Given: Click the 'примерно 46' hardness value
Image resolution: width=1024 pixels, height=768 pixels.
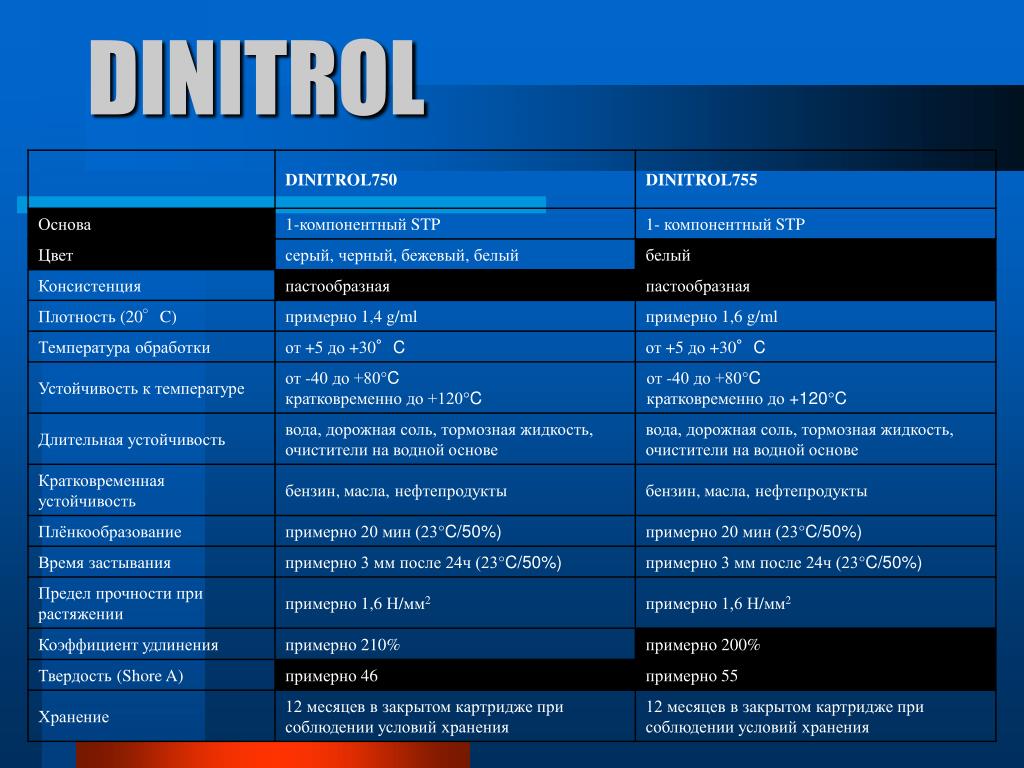Looking at the screenshot, I should click(331, 676).
